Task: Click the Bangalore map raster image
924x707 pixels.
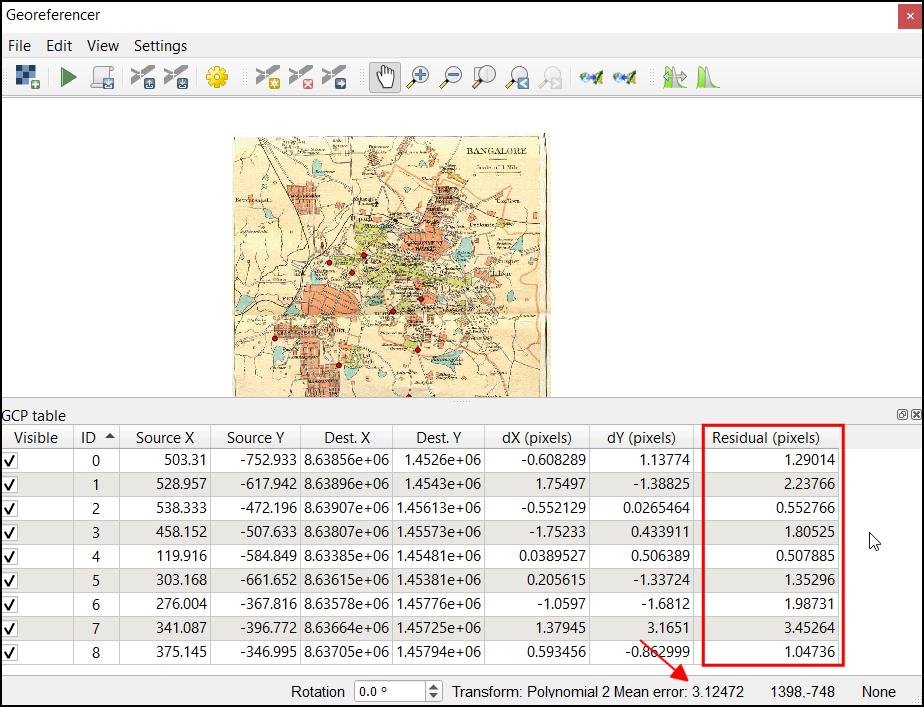Action: pos(390,265)
